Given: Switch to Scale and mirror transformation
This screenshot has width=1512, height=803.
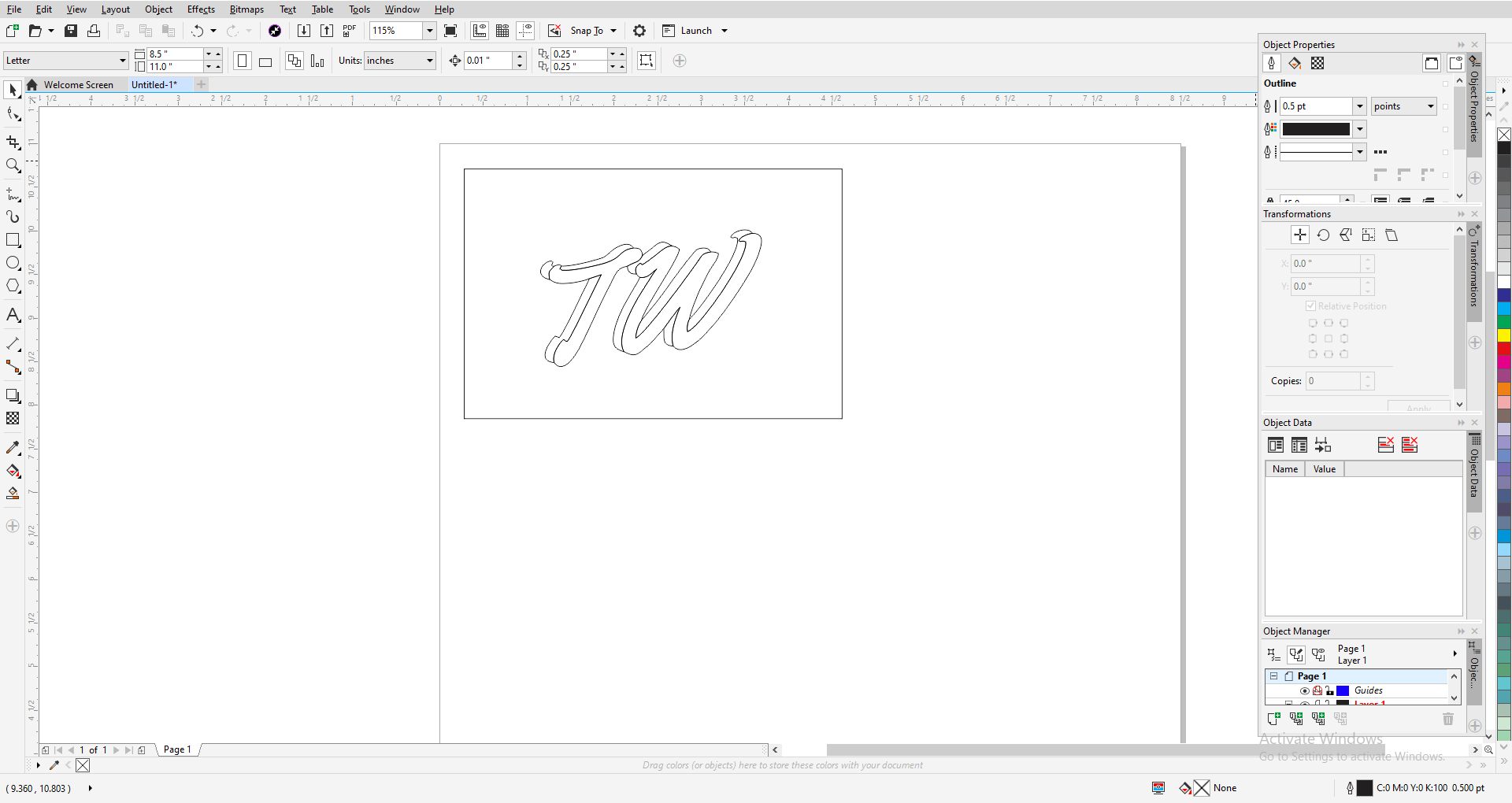Looking at the screenshot, I should point(1346,235).
